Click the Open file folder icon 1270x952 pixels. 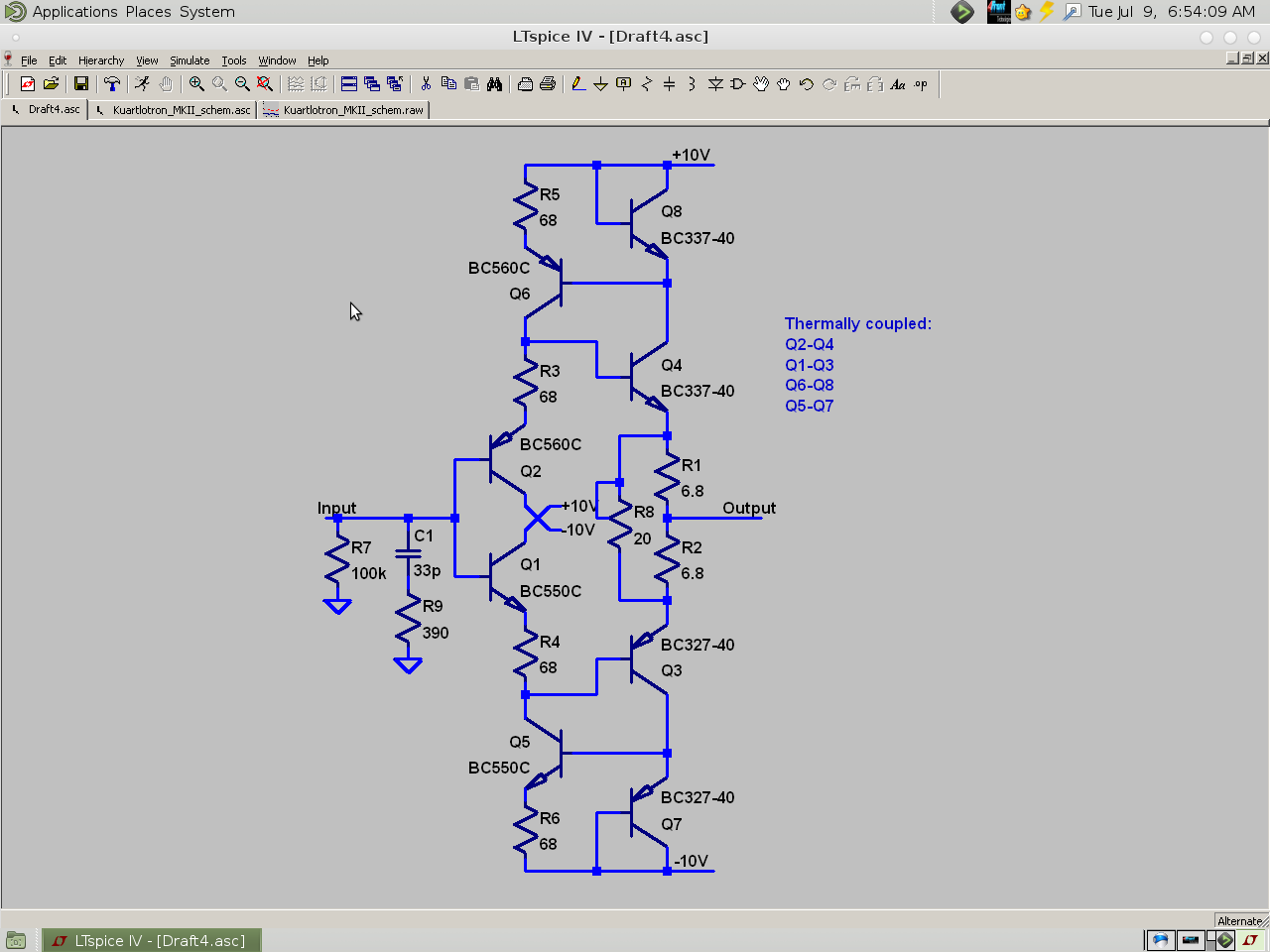[51, 84]
